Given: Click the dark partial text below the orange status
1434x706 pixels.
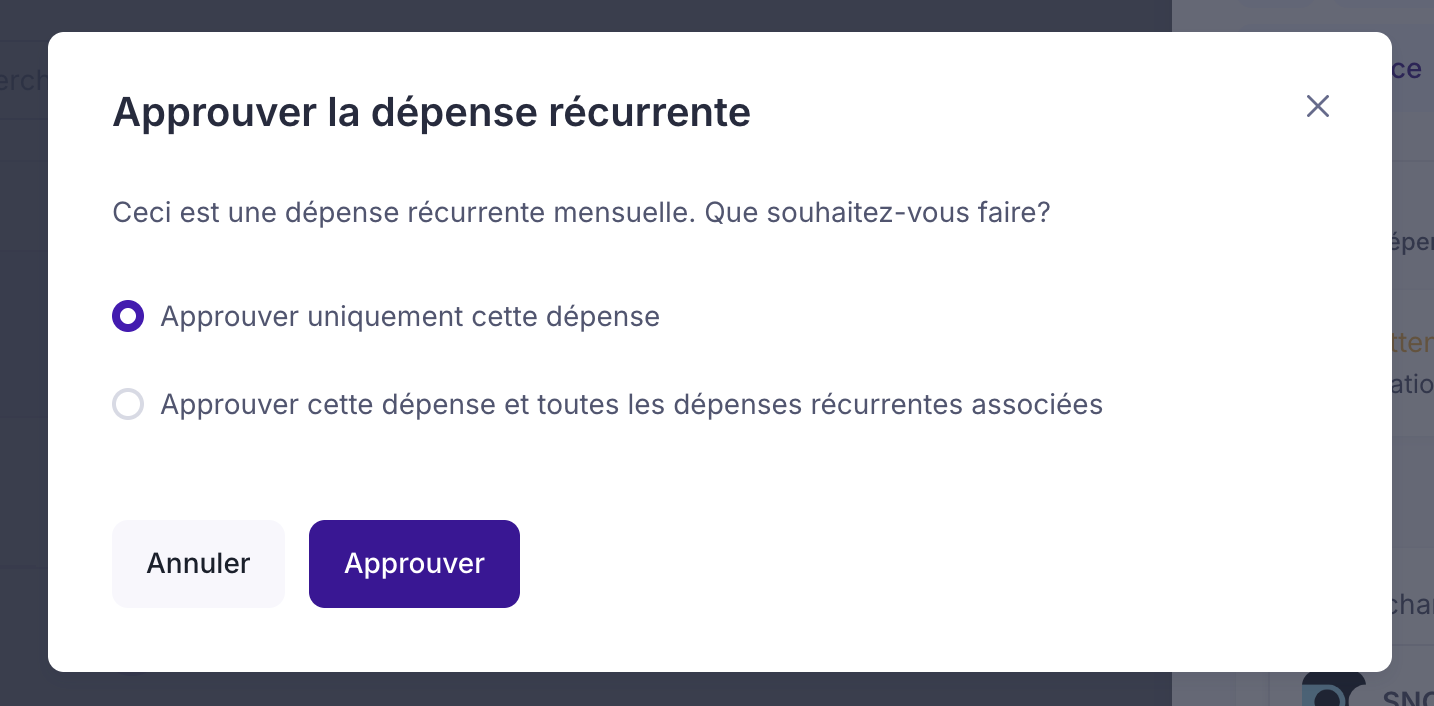Looking at the screenshot, I should click(1412, 385).
